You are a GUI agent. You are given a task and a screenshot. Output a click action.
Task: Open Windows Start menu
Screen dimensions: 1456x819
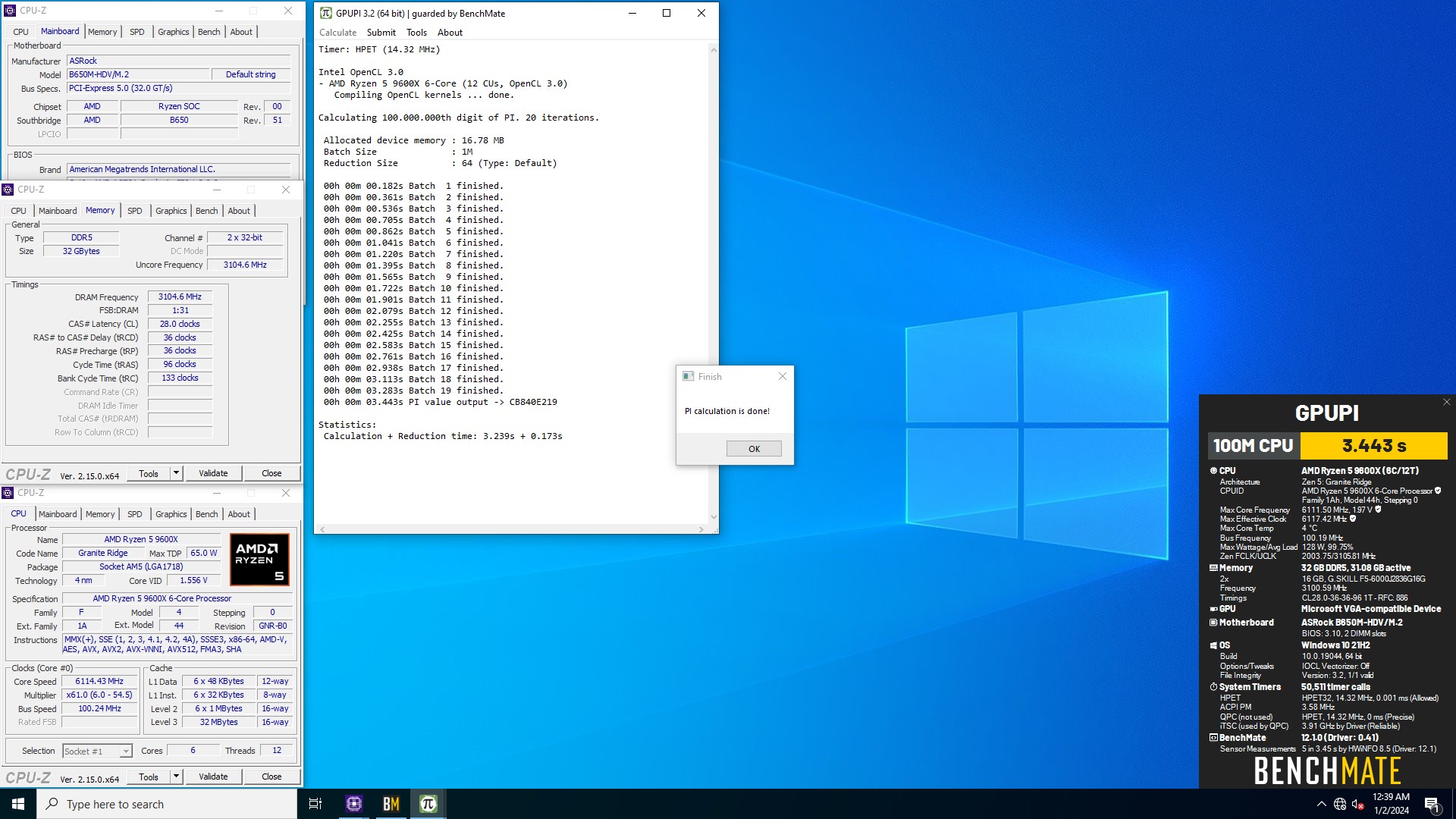tap(18, 804)
